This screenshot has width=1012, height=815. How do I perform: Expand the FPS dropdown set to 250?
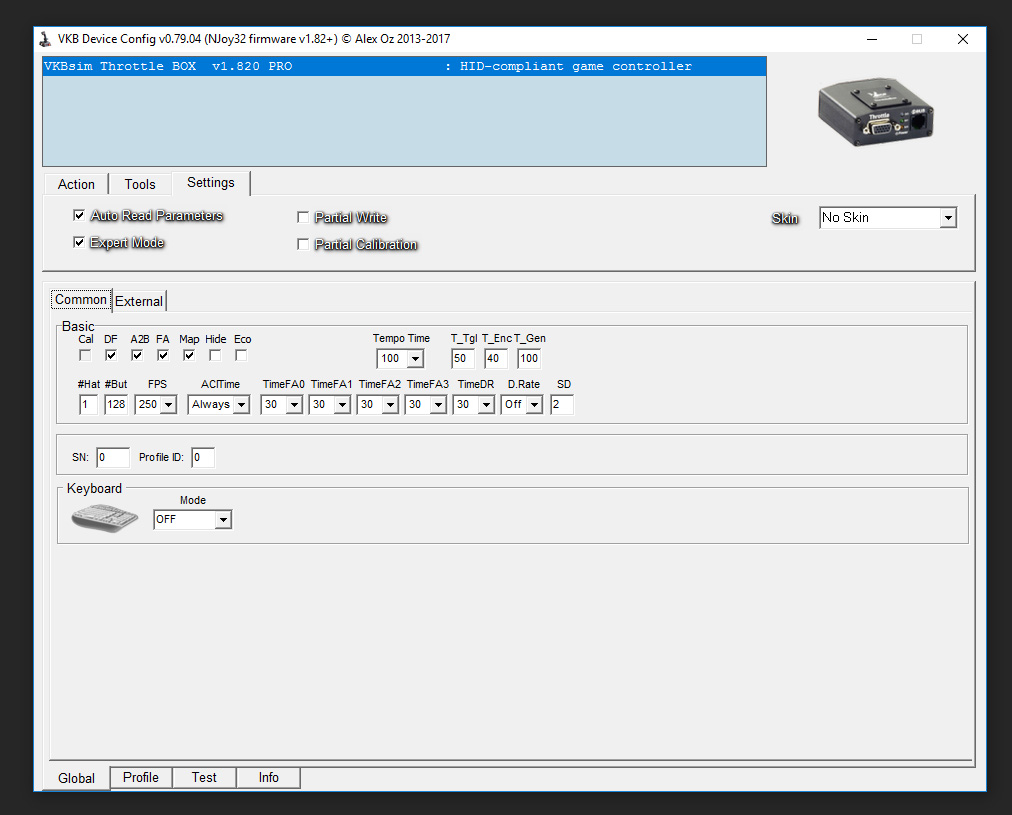point(156,405)
